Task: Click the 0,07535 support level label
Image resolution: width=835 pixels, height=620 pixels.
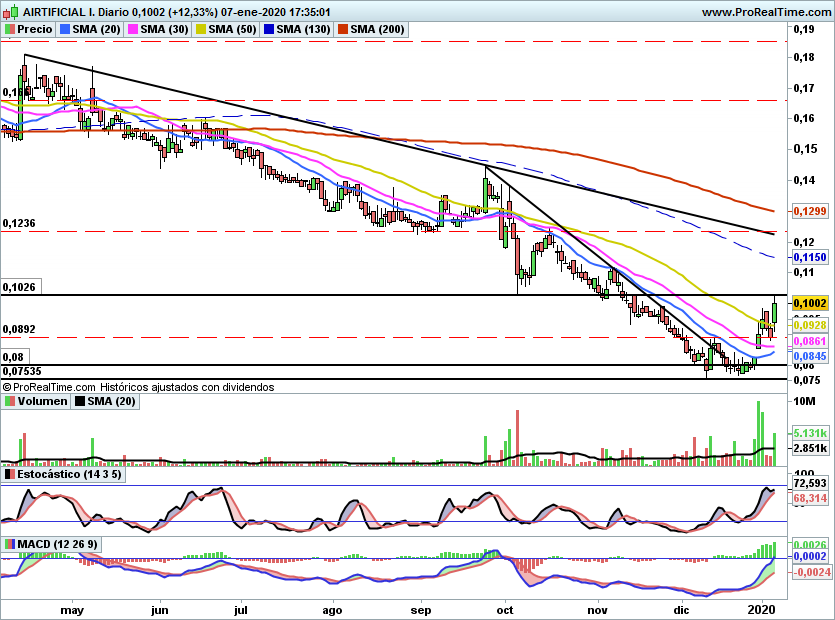Action: (x=22, y=371)
